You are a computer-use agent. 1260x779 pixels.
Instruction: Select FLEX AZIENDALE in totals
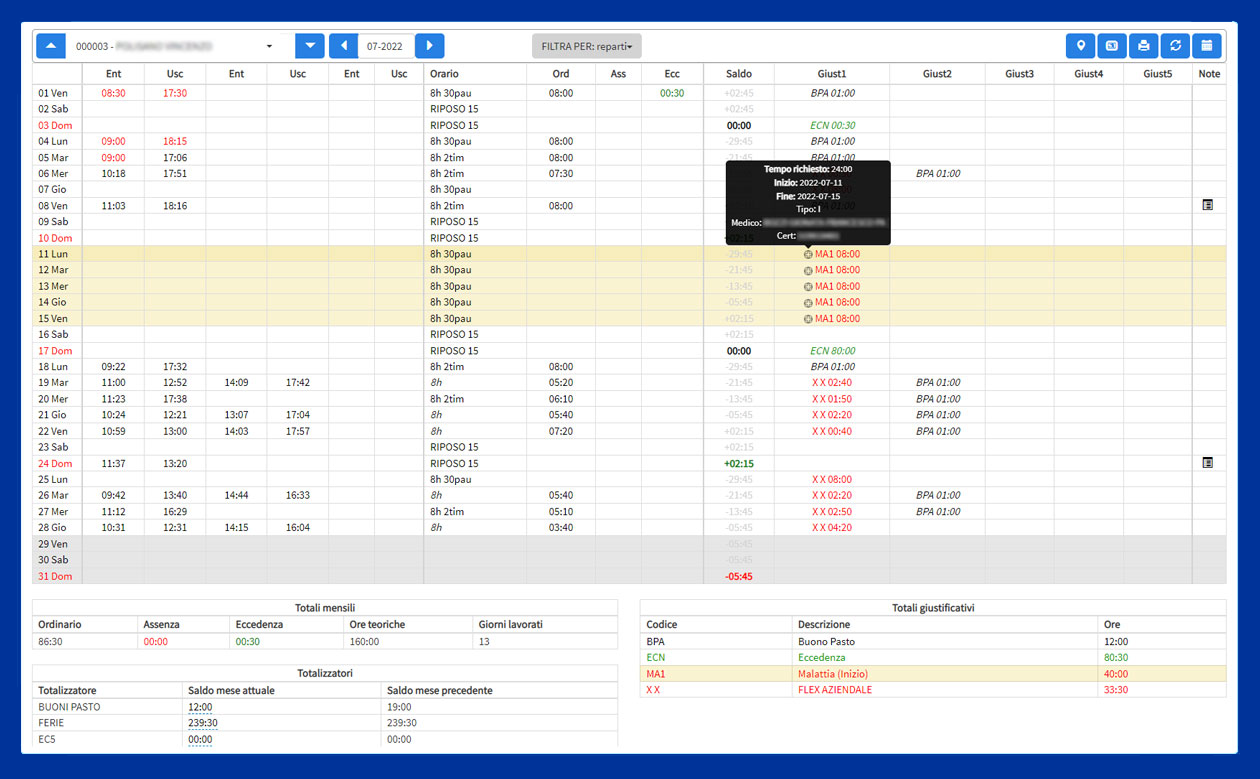pyautogui.click(x=835, y=690)
